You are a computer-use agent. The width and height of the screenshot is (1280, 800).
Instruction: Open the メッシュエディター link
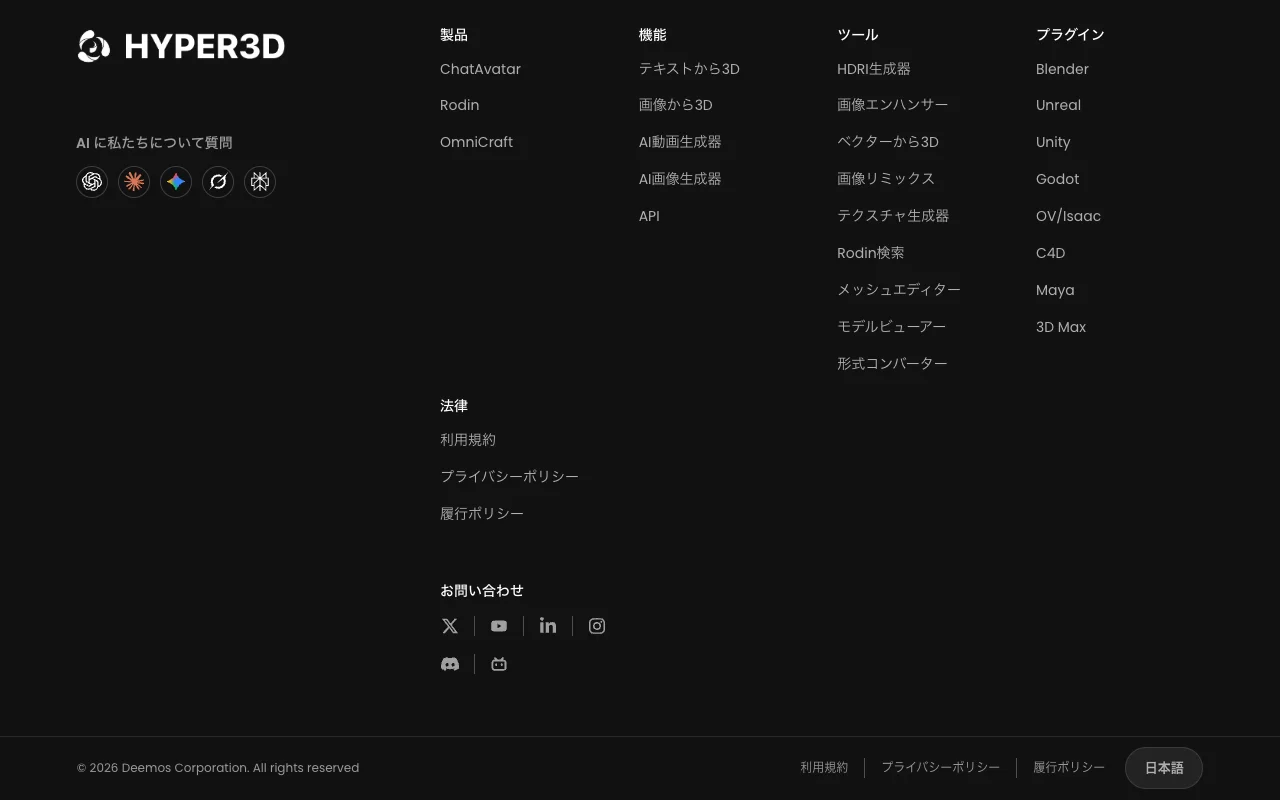pyautogui.click(x=899, y=290)
